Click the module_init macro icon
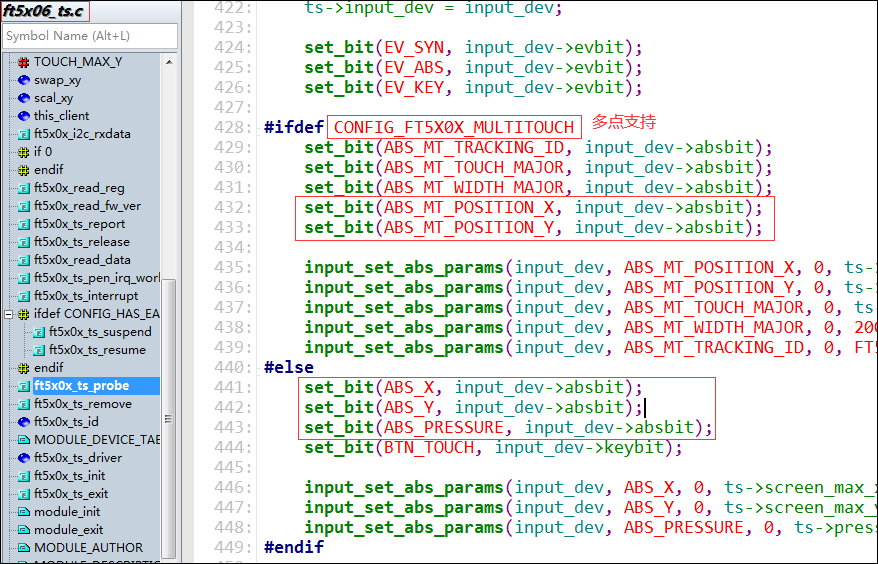Screen dimensions: 878x564 coord(24,512)
